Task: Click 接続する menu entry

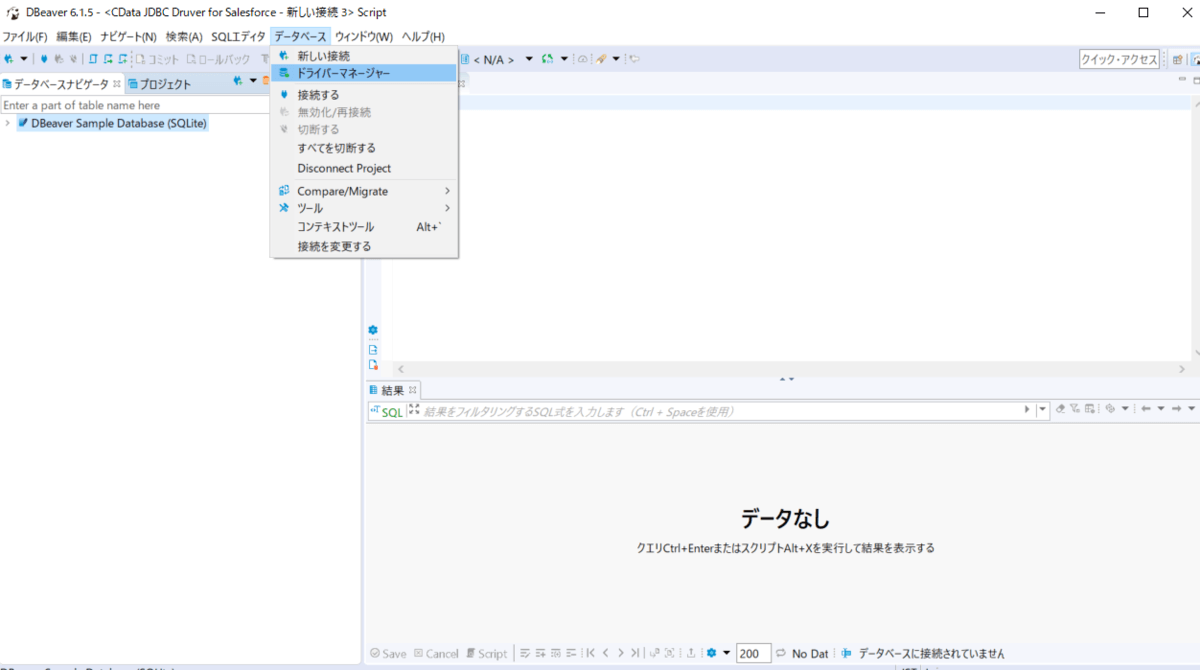Action: tap(364, 95)
